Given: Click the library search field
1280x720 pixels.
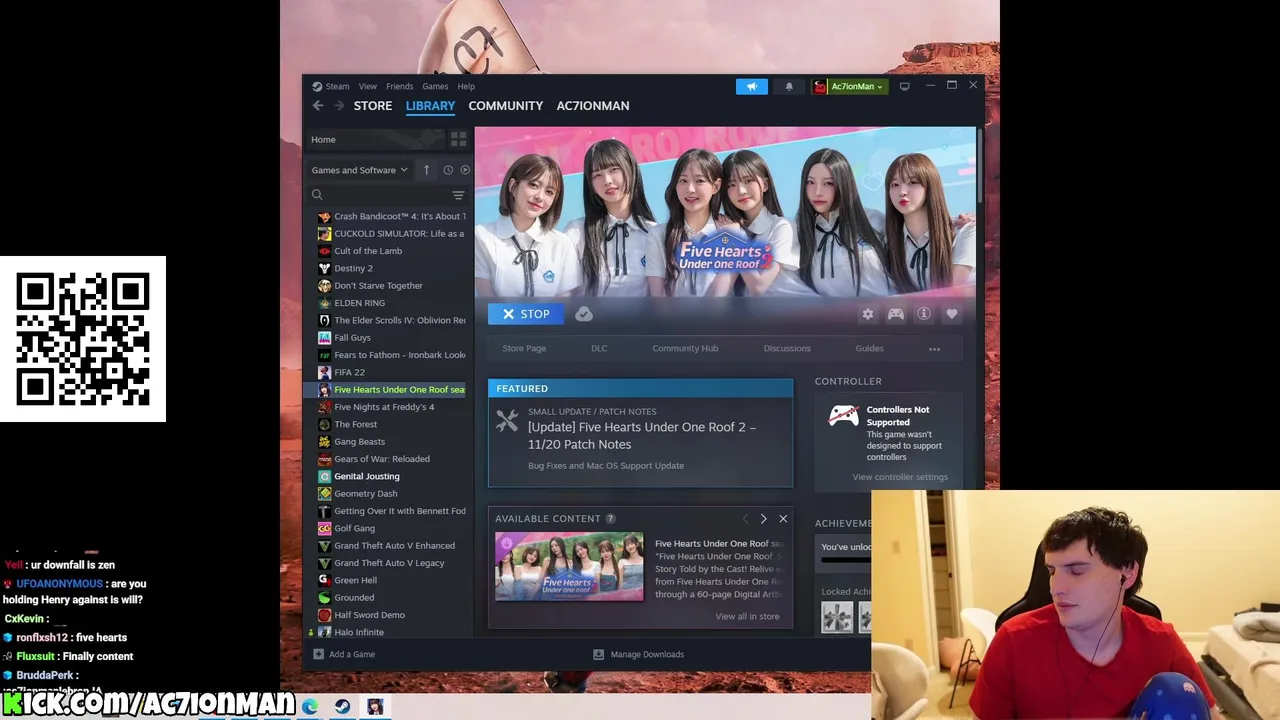Looking at the screenshot, I should point(380,195).
